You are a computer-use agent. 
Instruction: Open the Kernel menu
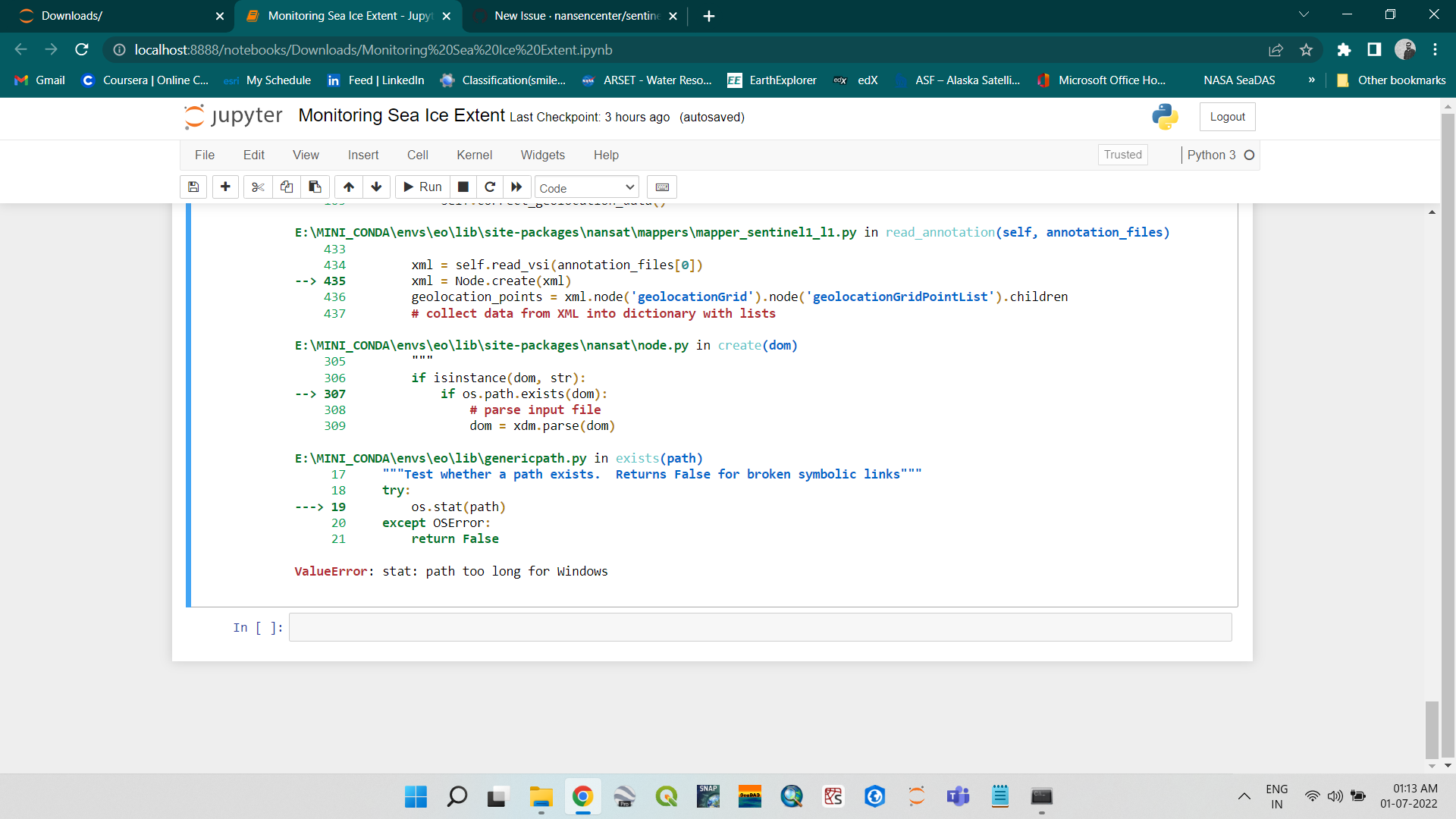pyautogui.click(x=474, y=155)
